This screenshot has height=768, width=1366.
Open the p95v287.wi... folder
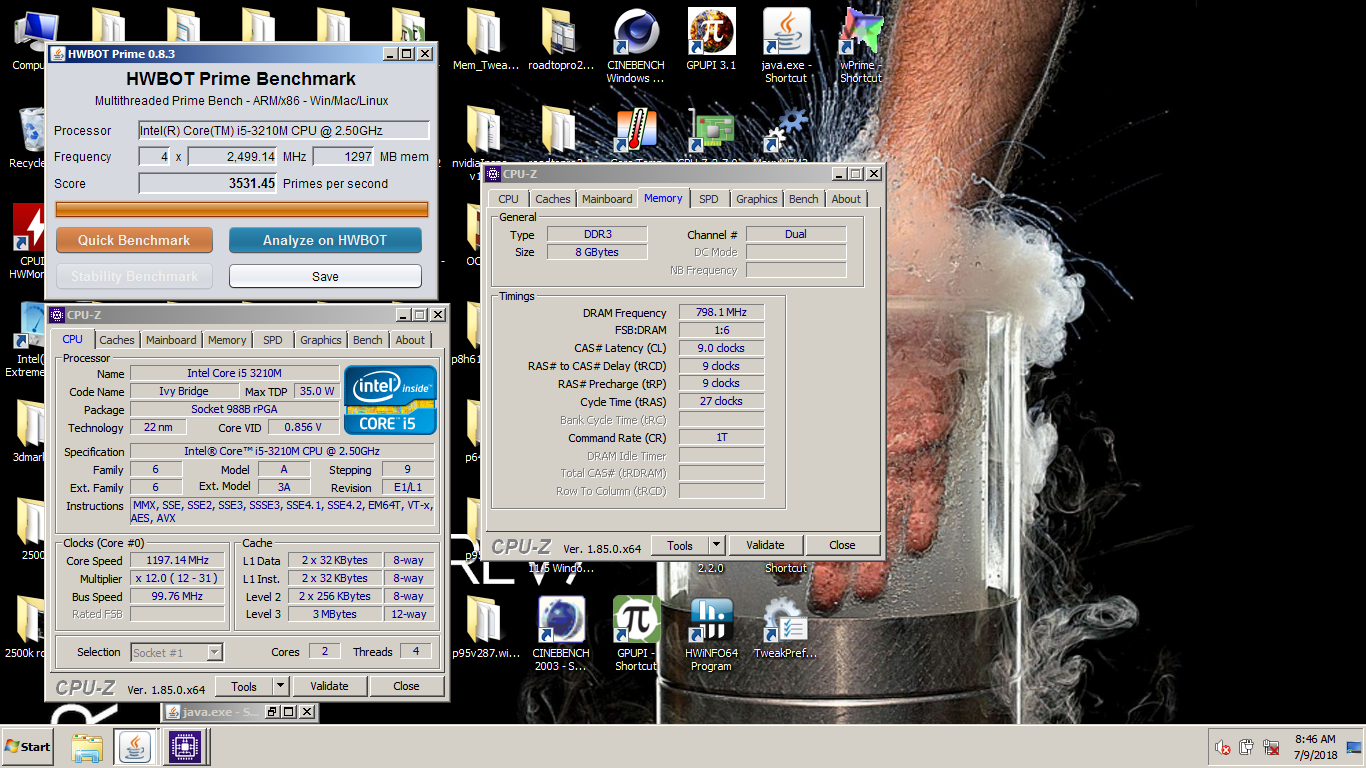tap(485, 628)
